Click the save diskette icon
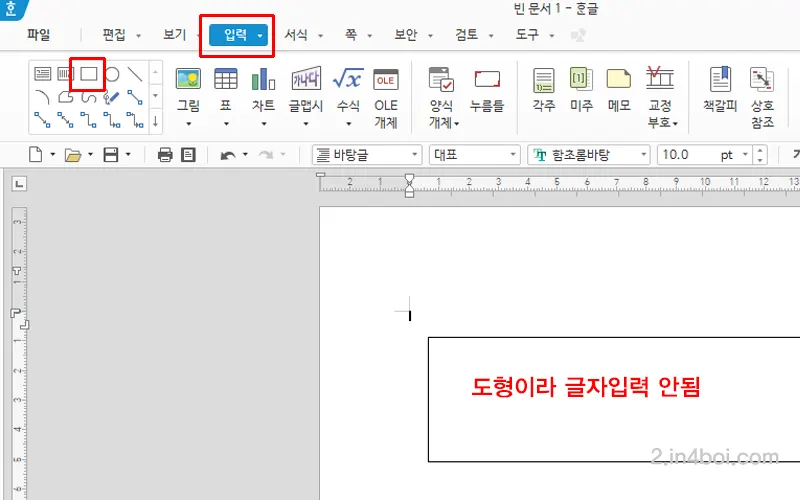Screen dimensions: 800x500 point(111,155)
